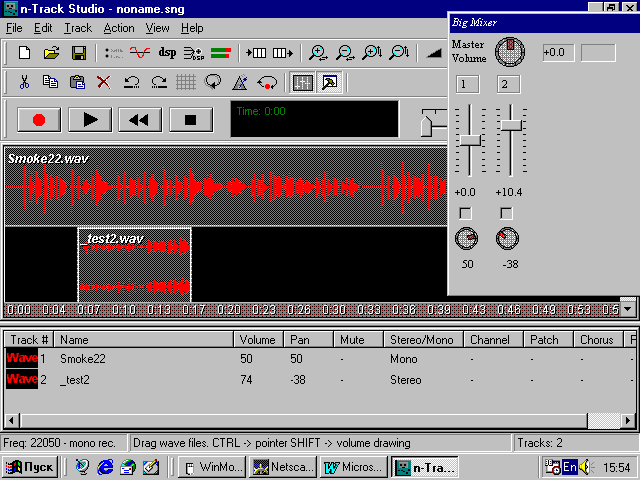
Task: Toggle the hammer tools window button
Action: coord(329,82)
